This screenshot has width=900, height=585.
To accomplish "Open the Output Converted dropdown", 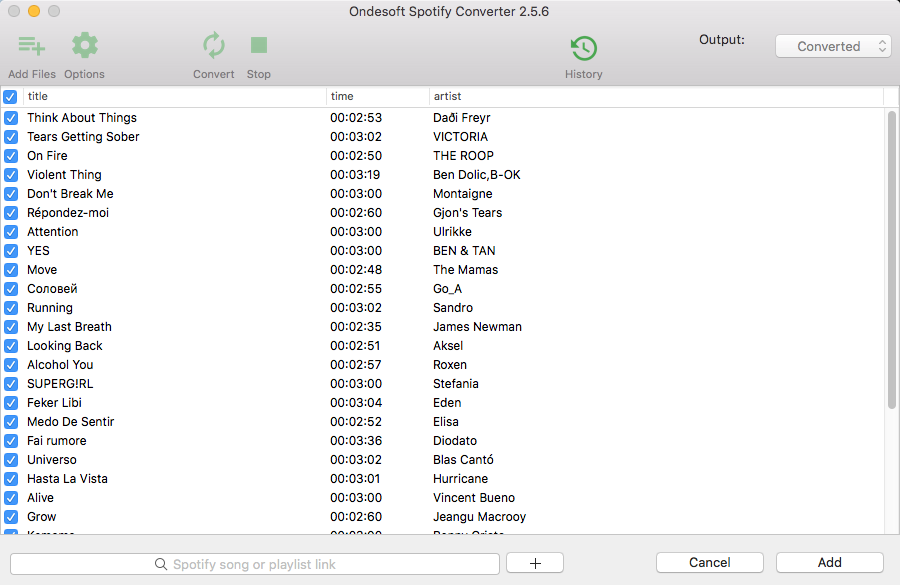I will click(x=833, y=47).
